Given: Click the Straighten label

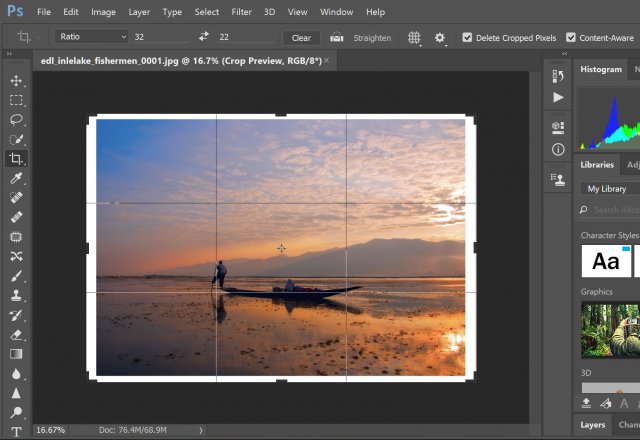Looking at the screenshot, I should click(x=372, y=38).
